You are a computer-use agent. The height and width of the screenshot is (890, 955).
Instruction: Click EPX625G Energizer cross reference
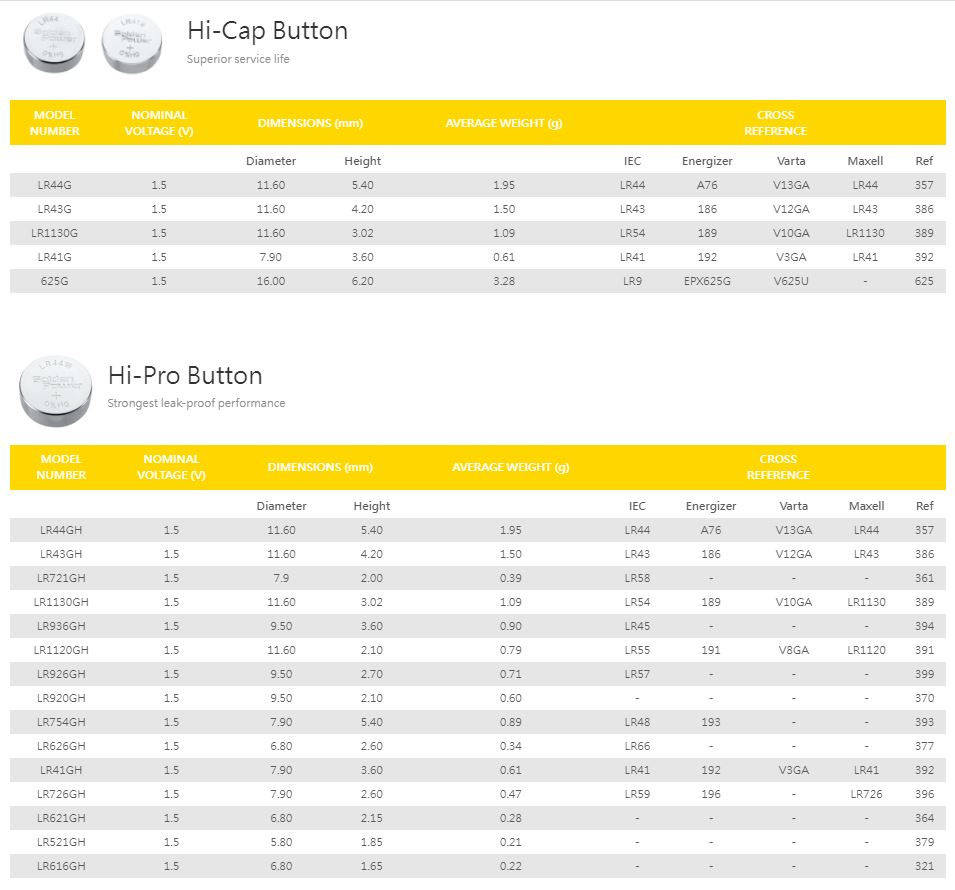pyautogui.click(x=707, y=281)
